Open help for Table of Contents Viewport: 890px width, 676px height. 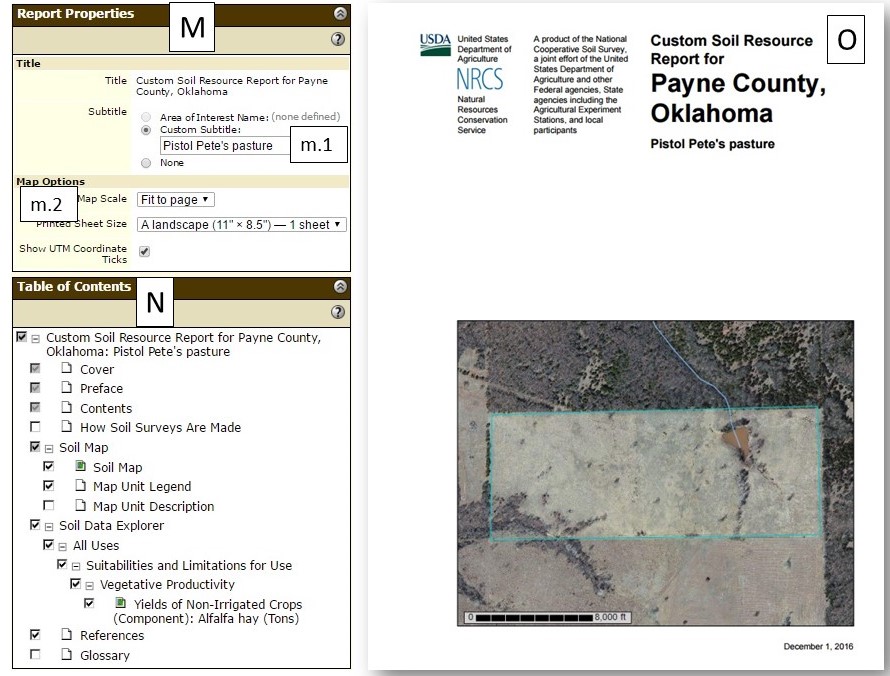(x=338, y=312)
